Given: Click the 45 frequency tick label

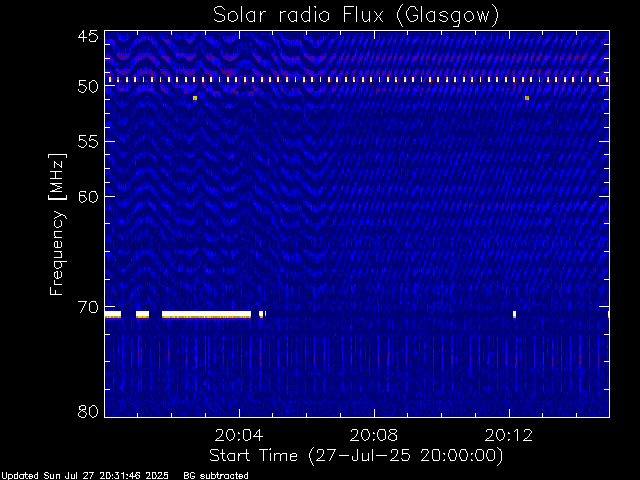Looking at the screenshot, I should (88, 36).
